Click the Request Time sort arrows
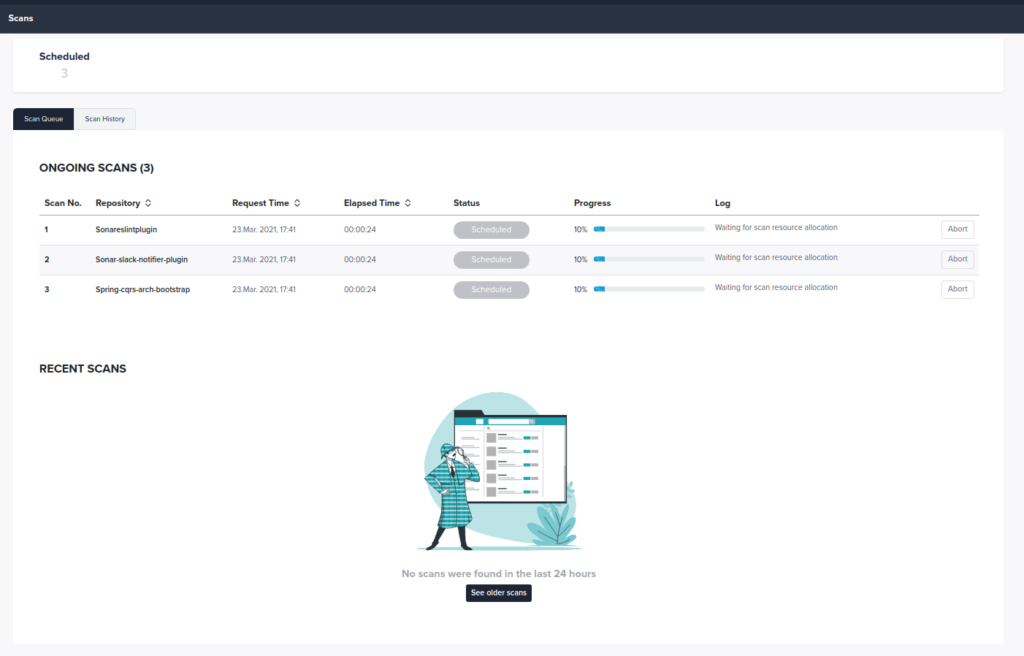The width and height of the screenshot is (1024, 656). pyautogui.click(x=297, y=203)
